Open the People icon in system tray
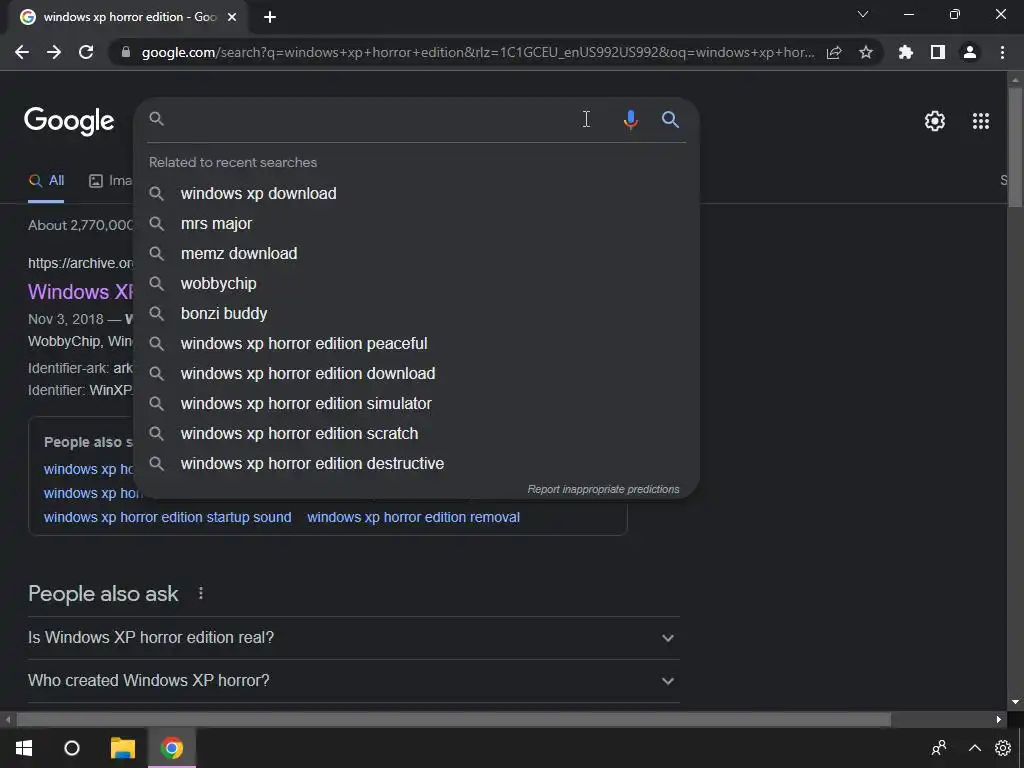Image resolution: width=1024 pixels, height=768 pixels. [x=939, y=748]
